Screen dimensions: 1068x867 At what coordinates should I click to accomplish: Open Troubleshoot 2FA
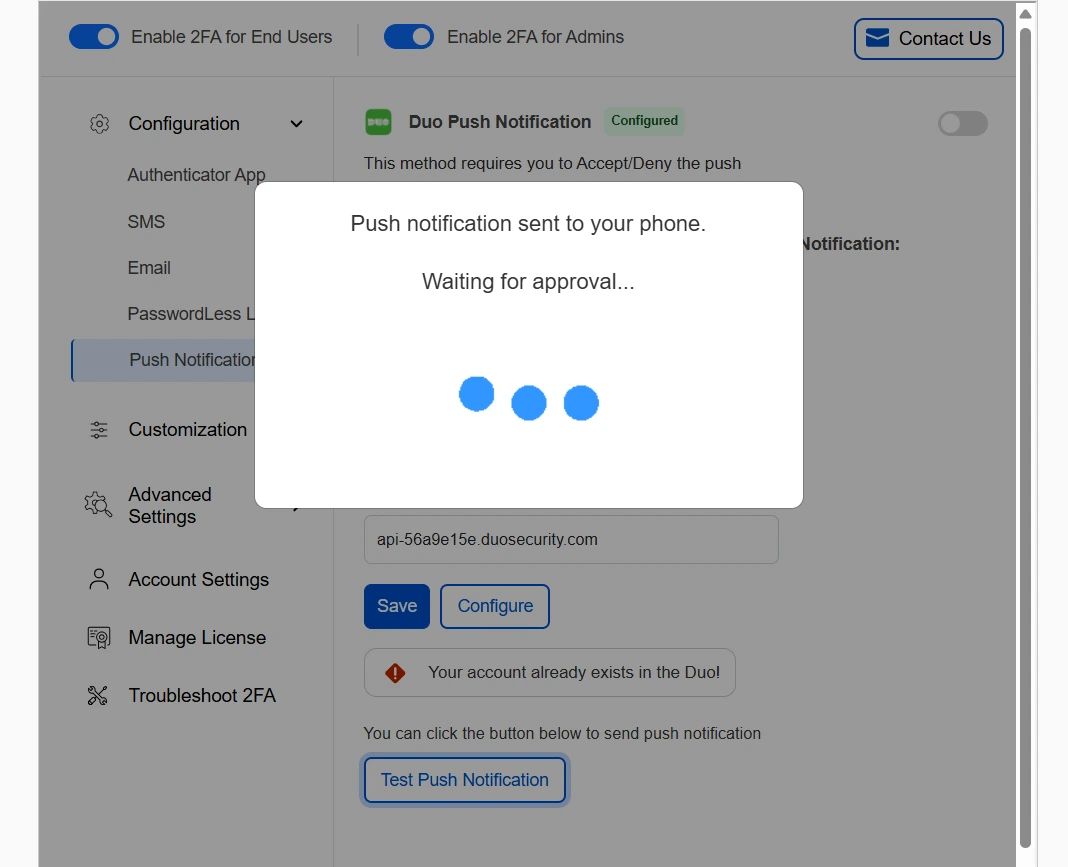202,695
